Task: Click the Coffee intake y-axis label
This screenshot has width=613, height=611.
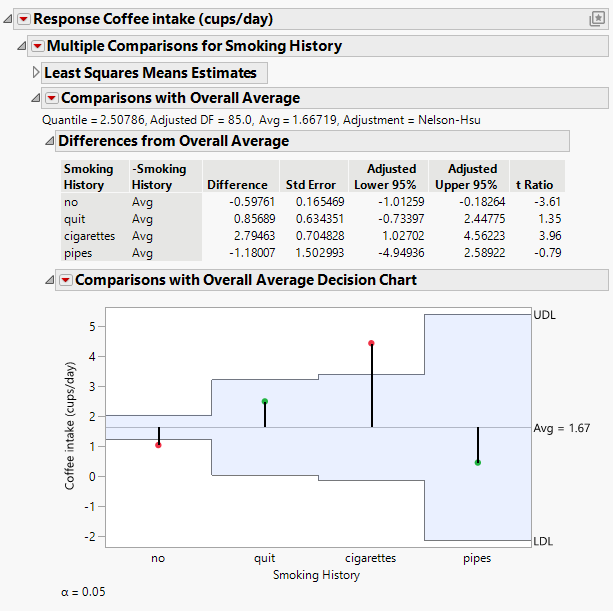Action: click(x=69, y=426)
